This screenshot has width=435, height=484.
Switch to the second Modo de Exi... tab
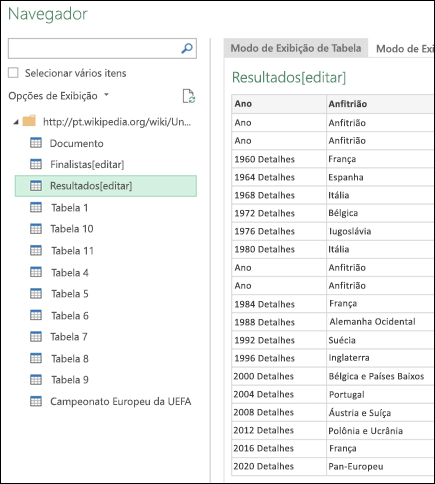404,49
